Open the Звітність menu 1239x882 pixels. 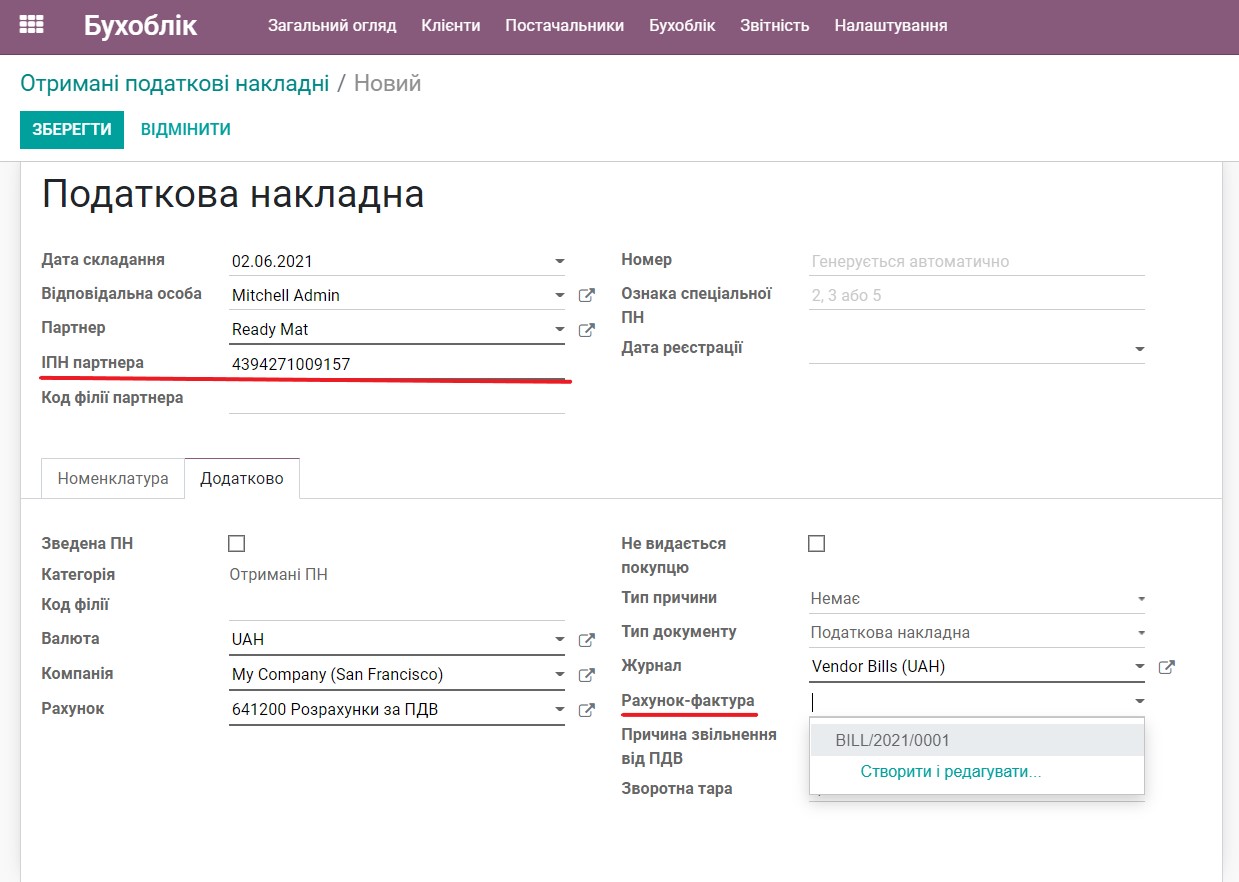click(x=774, y=26)
